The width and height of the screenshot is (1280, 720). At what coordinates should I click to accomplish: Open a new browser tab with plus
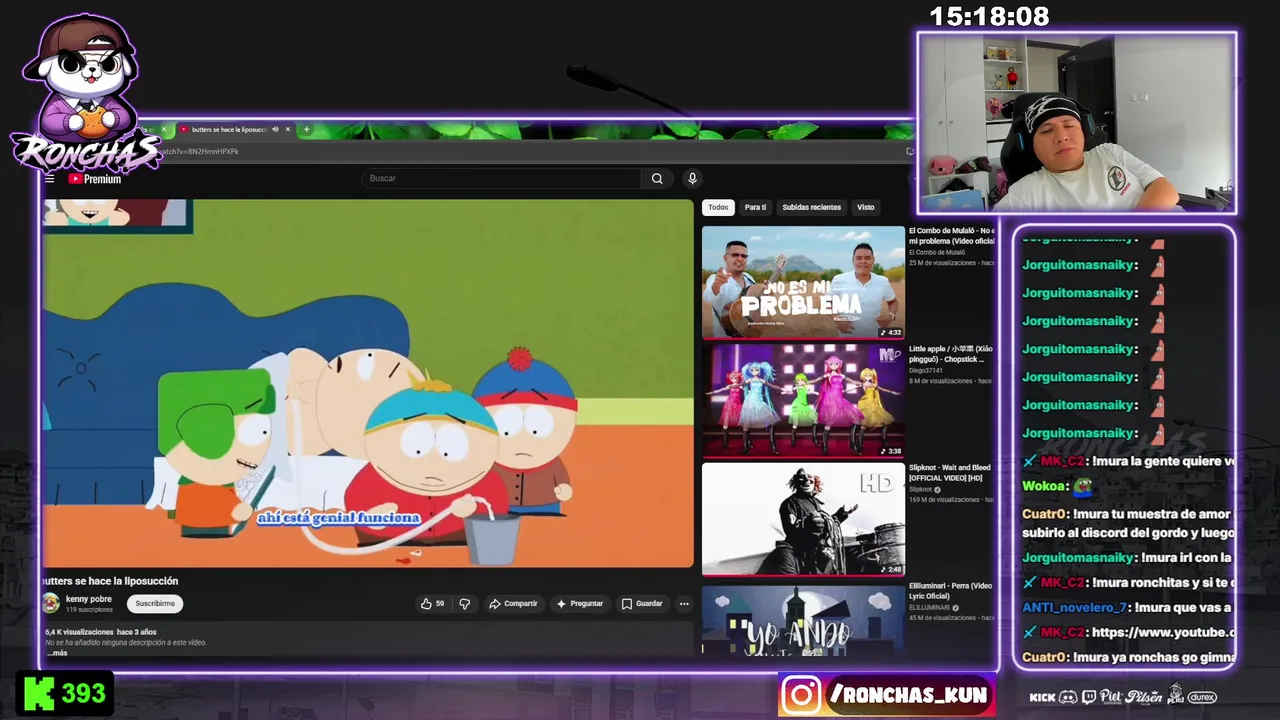pyautogui.click(x=306, y=129)
